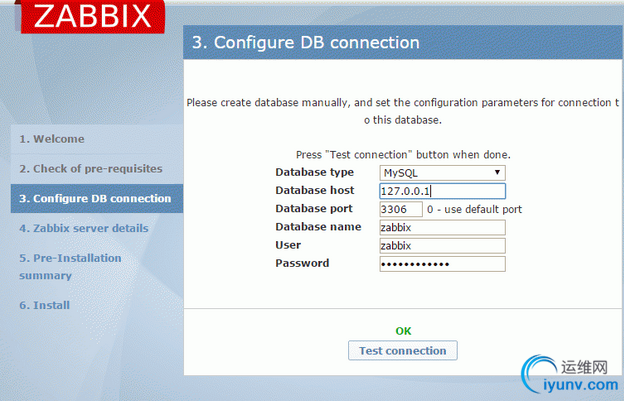Click the Password label
Screen dimensions: 624x401
coord(302,263)
